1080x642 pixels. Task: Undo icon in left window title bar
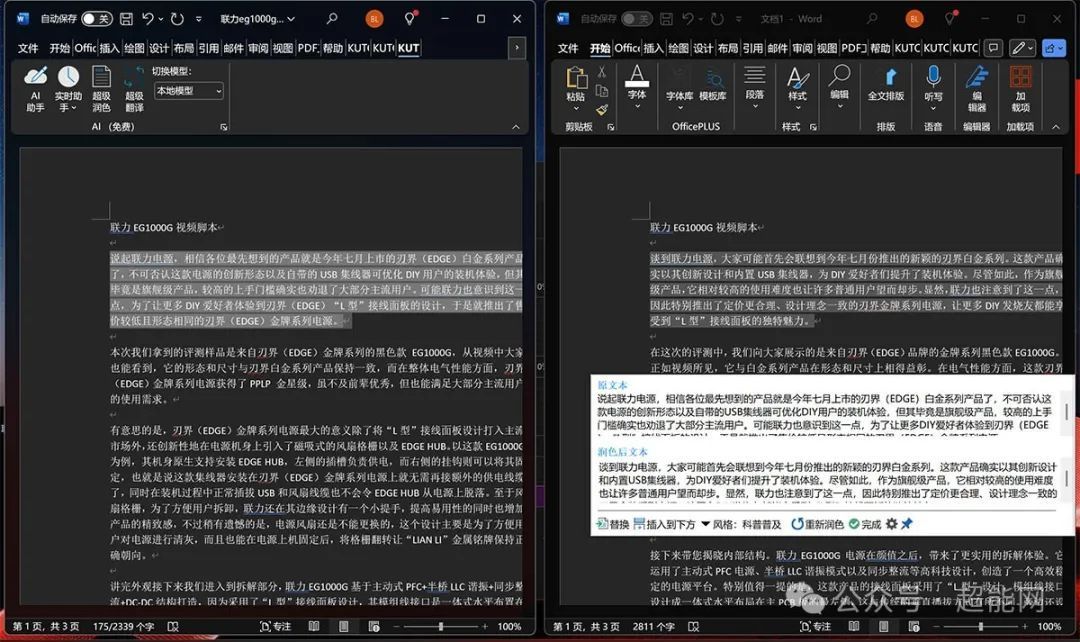(147, 19)
